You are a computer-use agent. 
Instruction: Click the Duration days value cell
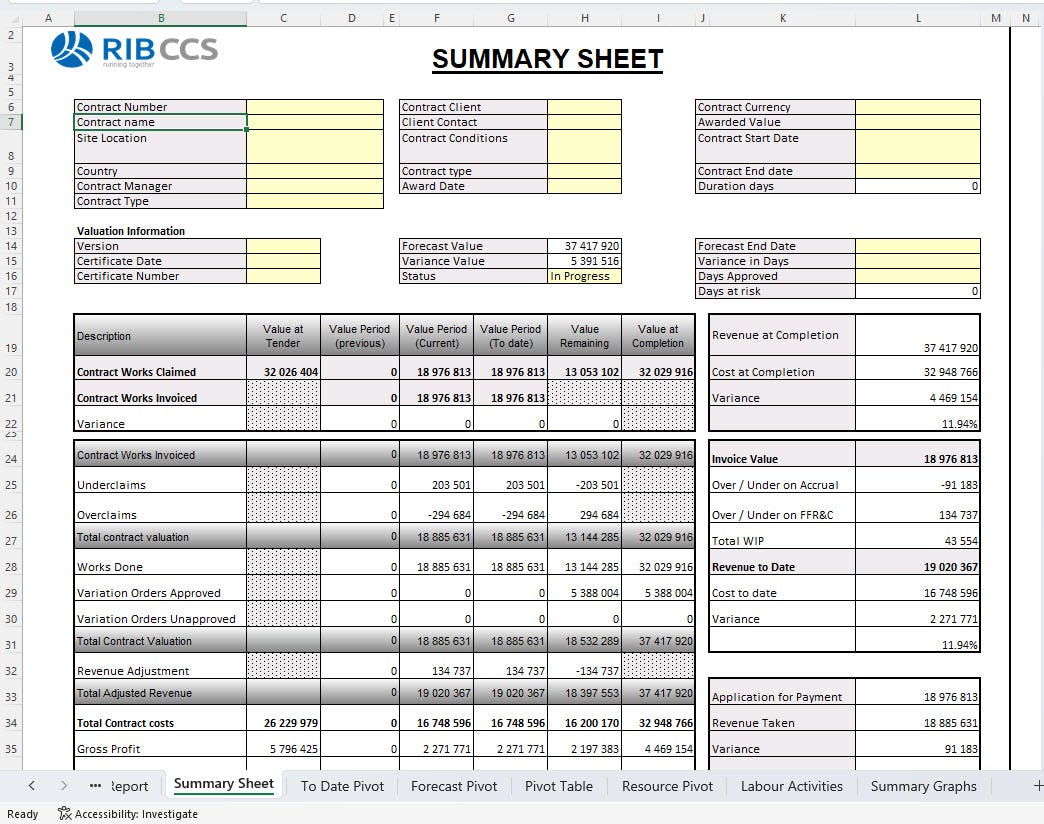pos(917,186)
